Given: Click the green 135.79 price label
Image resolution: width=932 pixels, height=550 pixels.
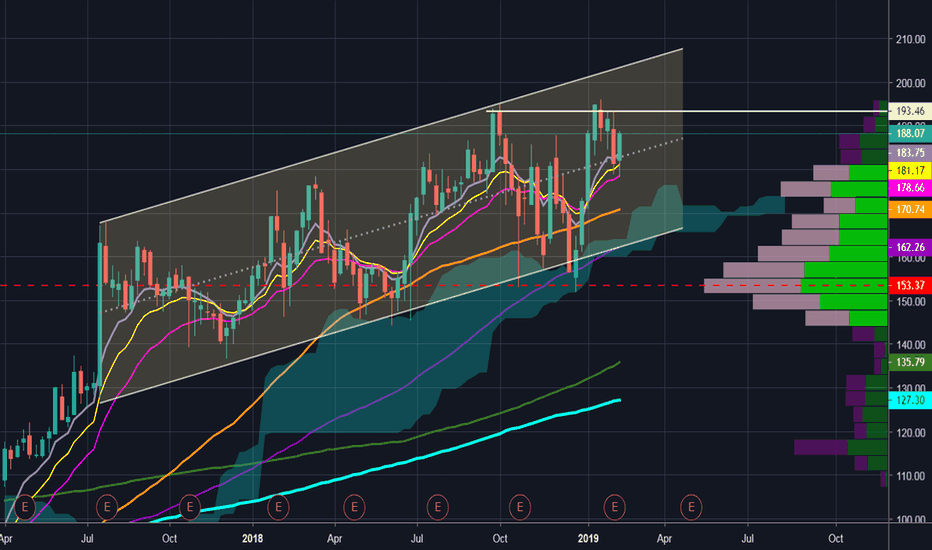Looking at the screenshot, I should (910, 362).
